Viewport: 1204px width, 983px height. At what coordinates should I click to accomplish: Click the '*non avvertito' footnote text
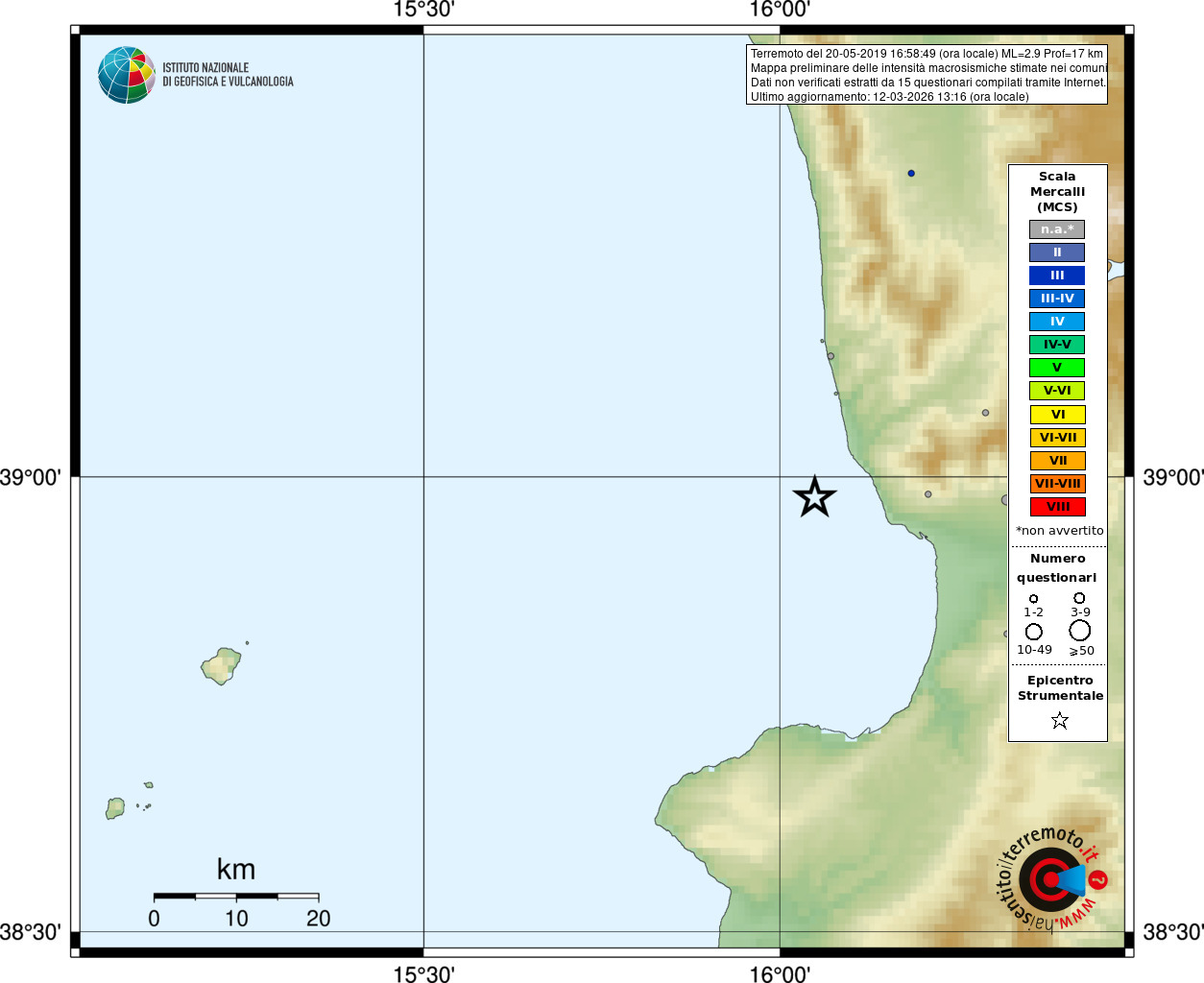(x=1059, y=531)
